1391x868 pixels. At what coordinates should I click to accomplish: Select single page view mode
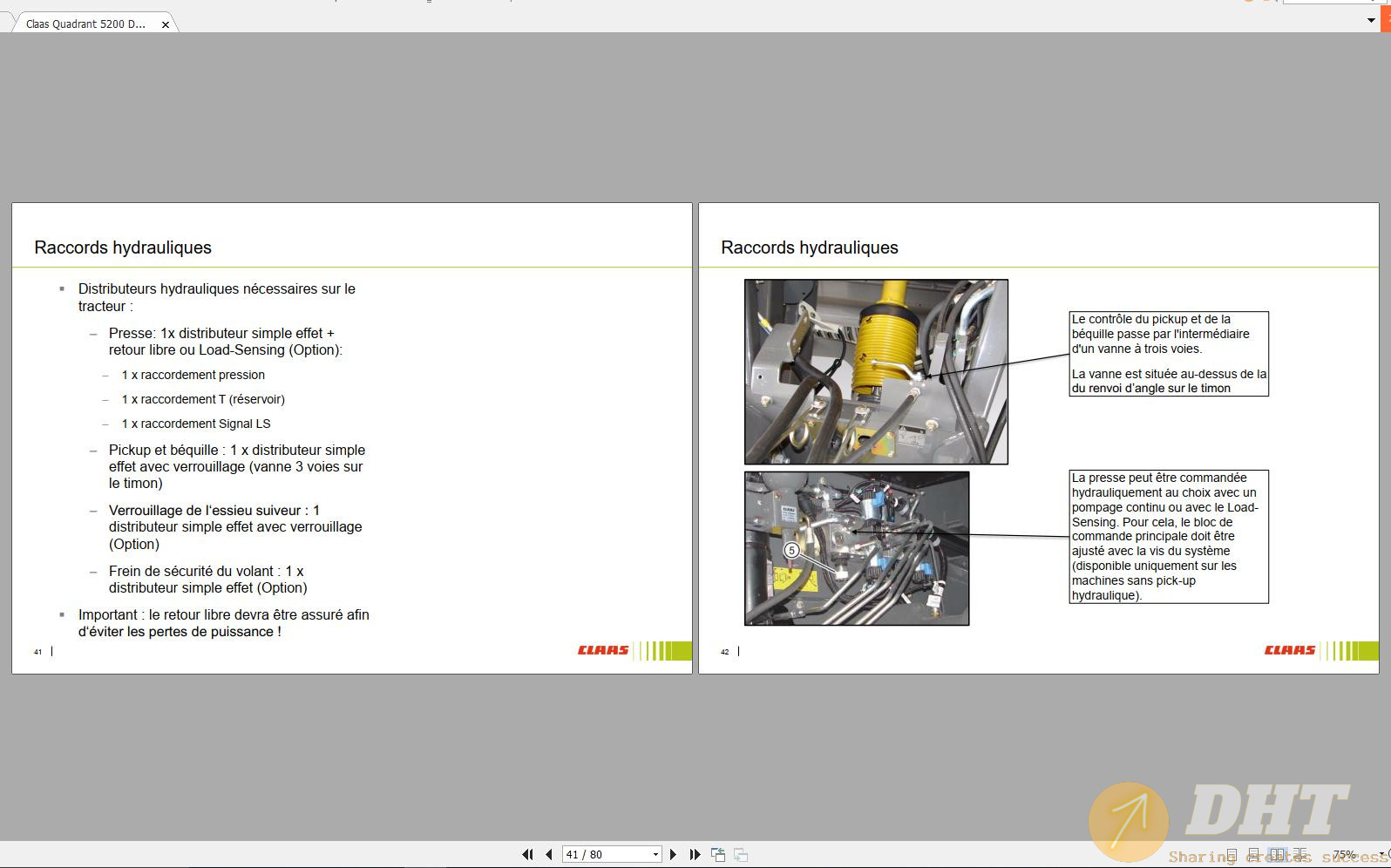1232,855
